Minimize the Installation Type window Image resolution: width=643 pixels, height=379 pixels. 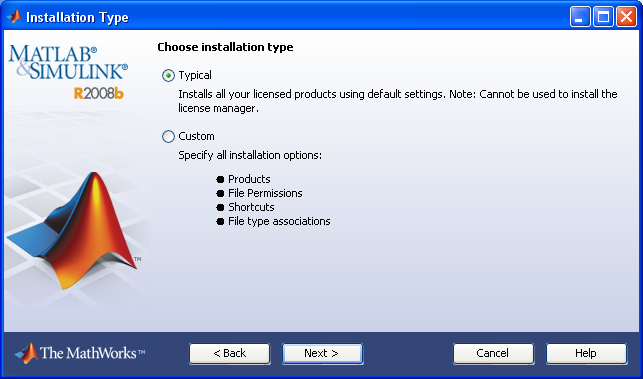coord(580,17)
